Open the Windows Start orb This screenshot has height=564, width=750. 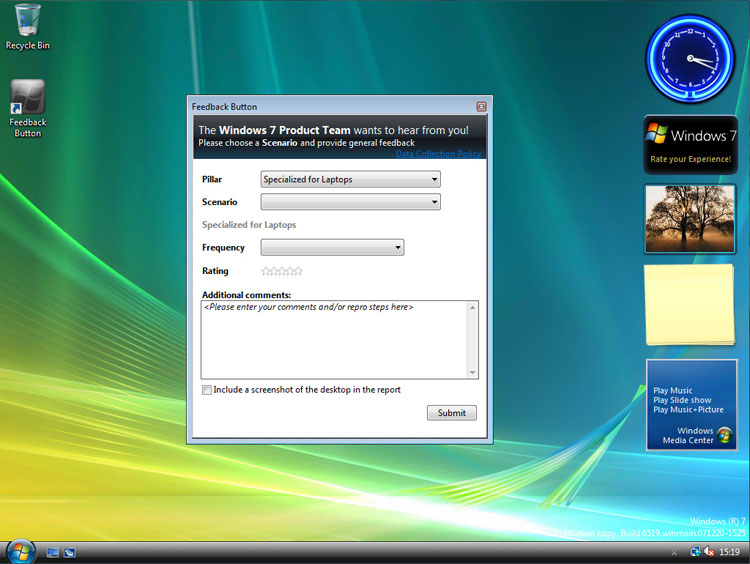pyautogui.click(x=20, y=552)
